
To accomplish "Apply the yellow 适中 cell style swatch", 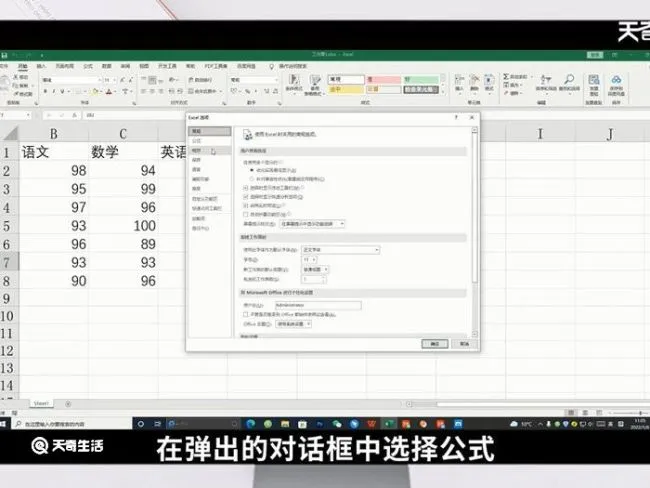I will [346, 89].
